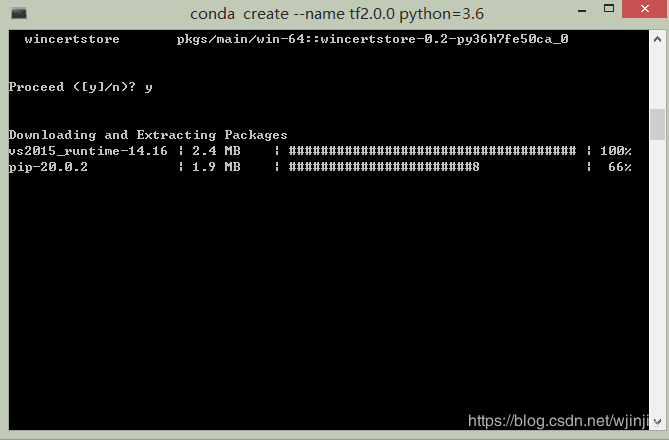Click 'Downloading and Extracting Packages' line

pos(148,135)
